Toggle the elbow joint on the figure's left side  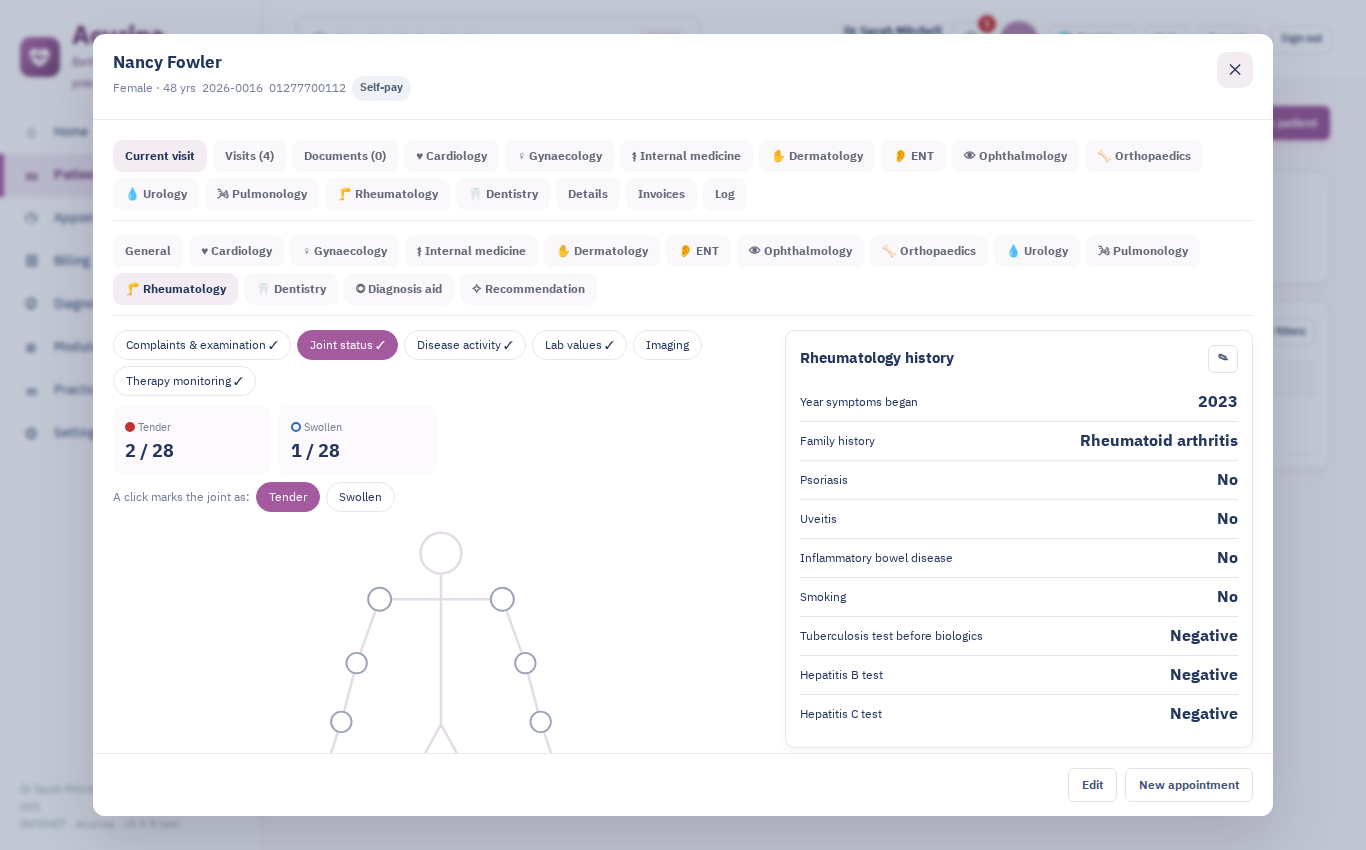357,663
